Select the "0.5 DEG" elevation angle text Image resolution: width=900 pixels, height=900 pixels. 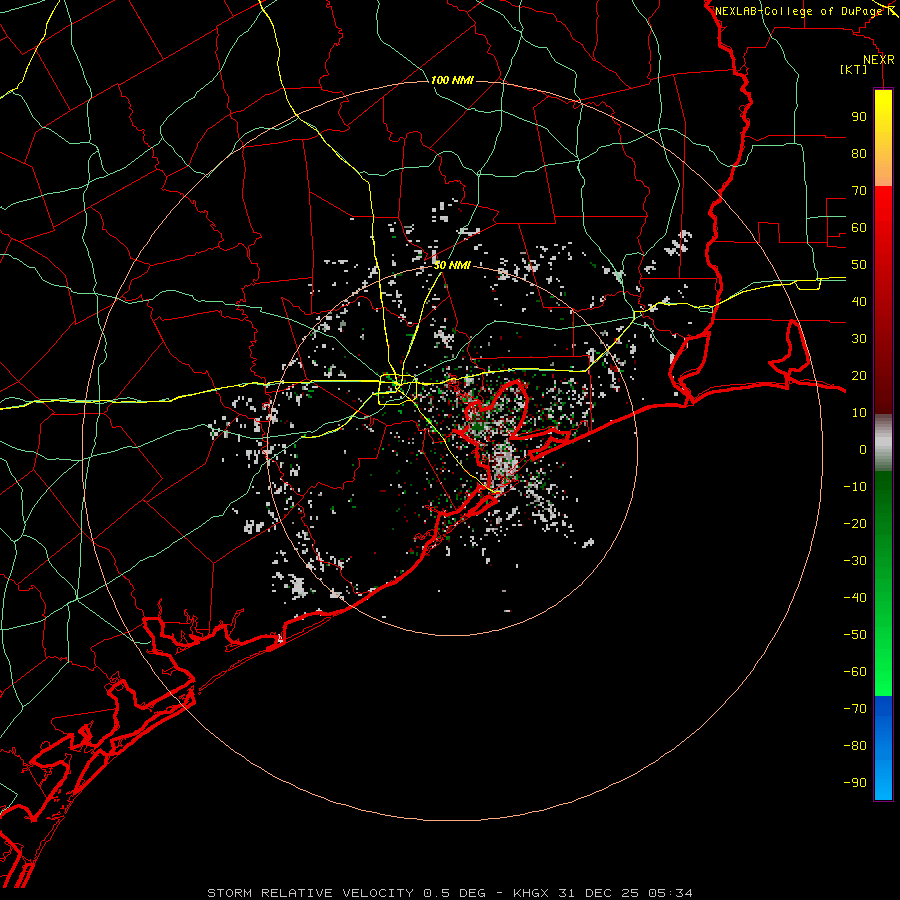(455, 893)
